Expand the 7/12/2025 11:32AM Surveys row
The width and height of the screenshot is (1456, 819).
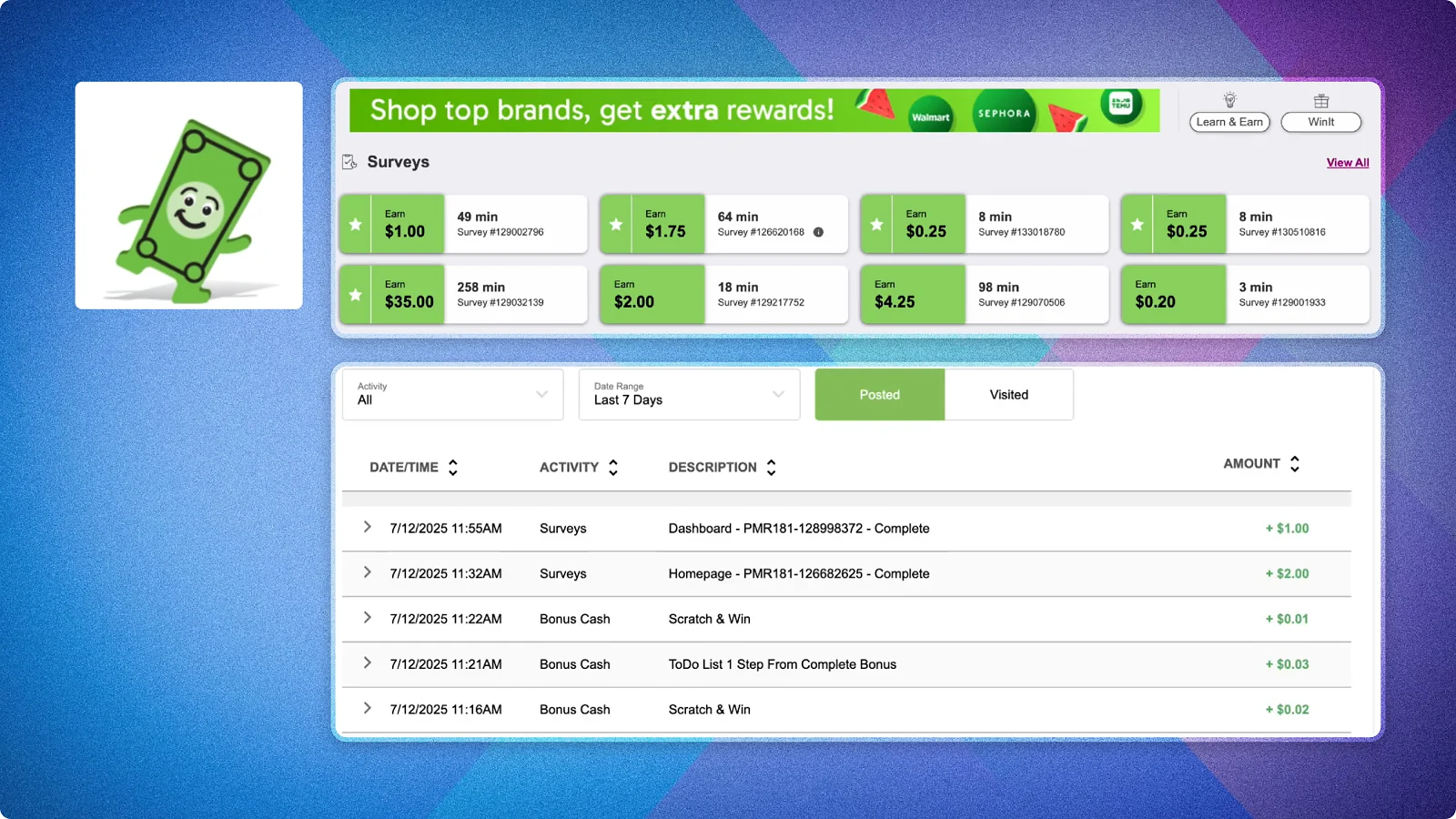[368, 572]
